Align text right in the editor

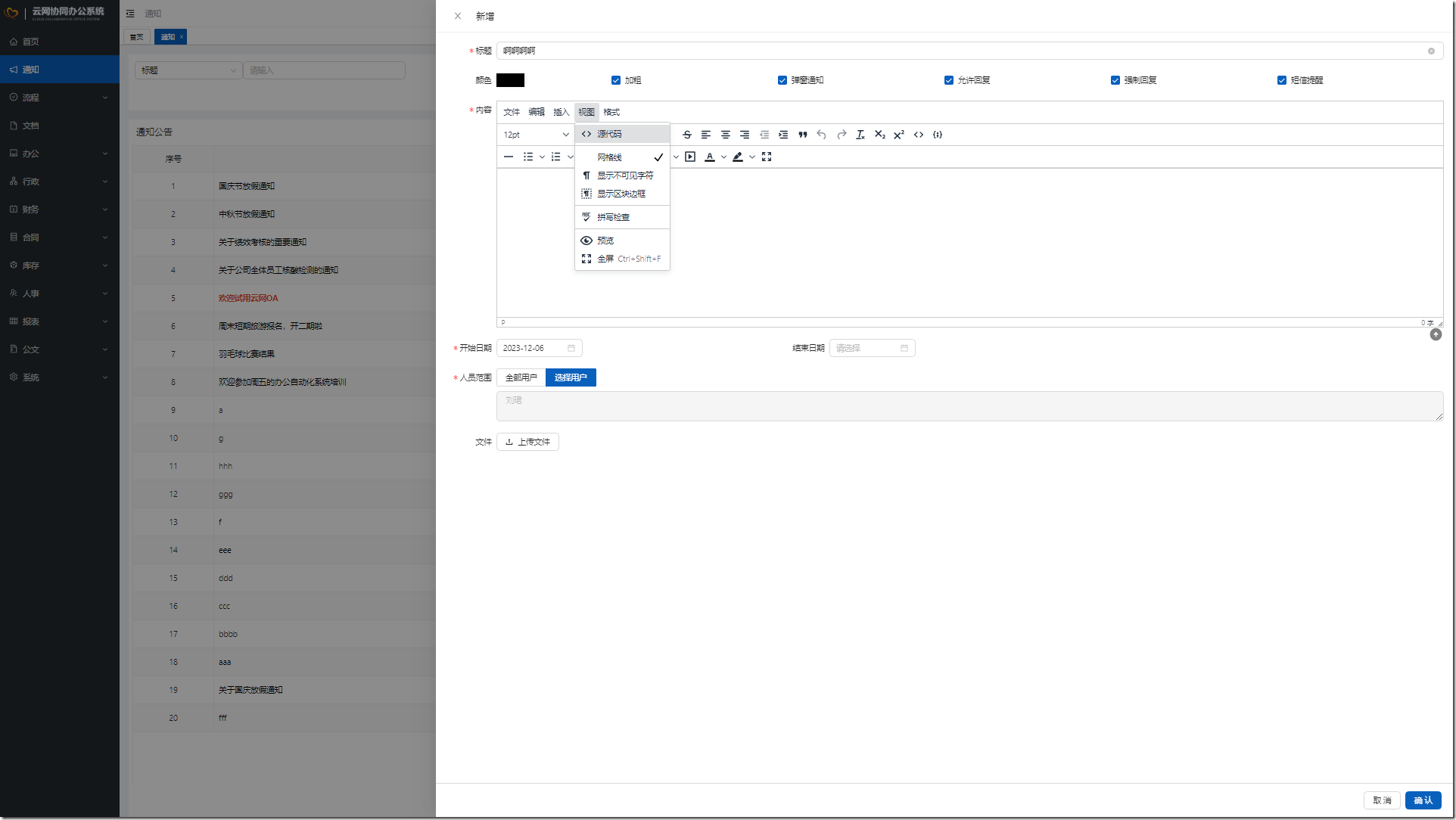click(x=745, y=135)
